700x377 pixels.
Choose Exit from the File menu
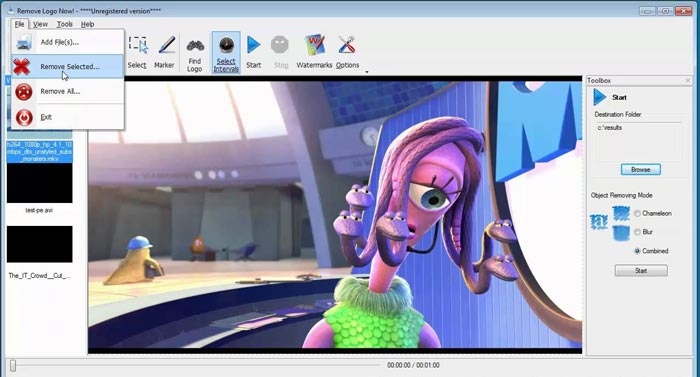coord(67,117)
